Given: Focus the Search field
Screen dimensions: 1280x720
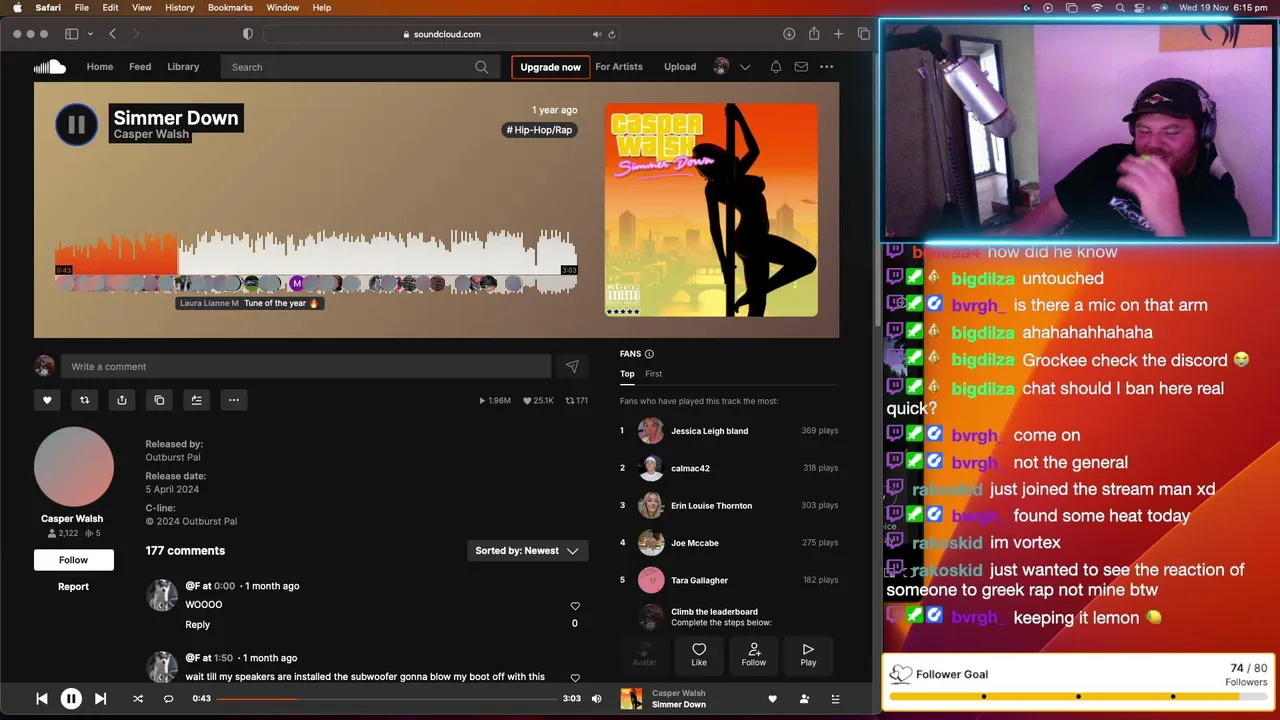Looking at the screenshot, I should click(361, 67).
